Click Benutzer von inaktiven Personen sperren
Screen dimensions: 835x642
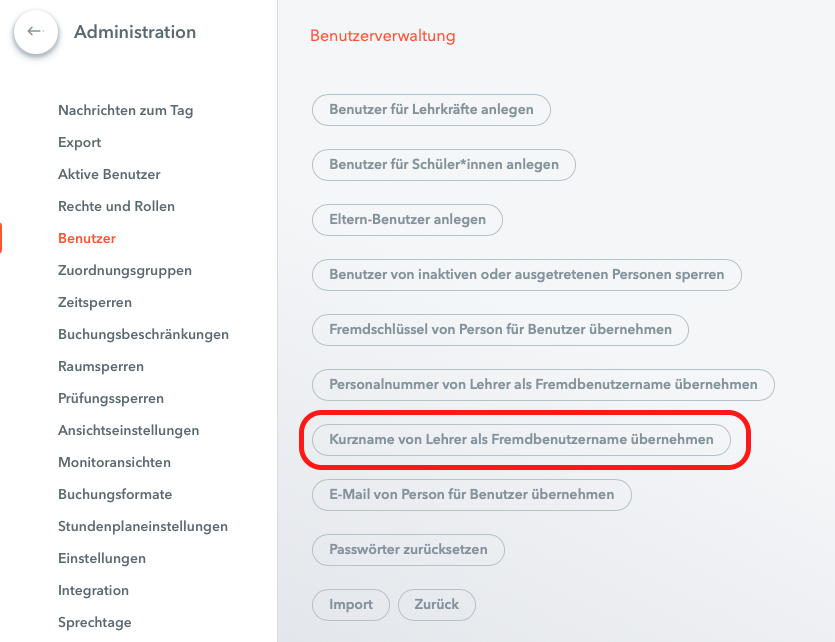point(527,275)
